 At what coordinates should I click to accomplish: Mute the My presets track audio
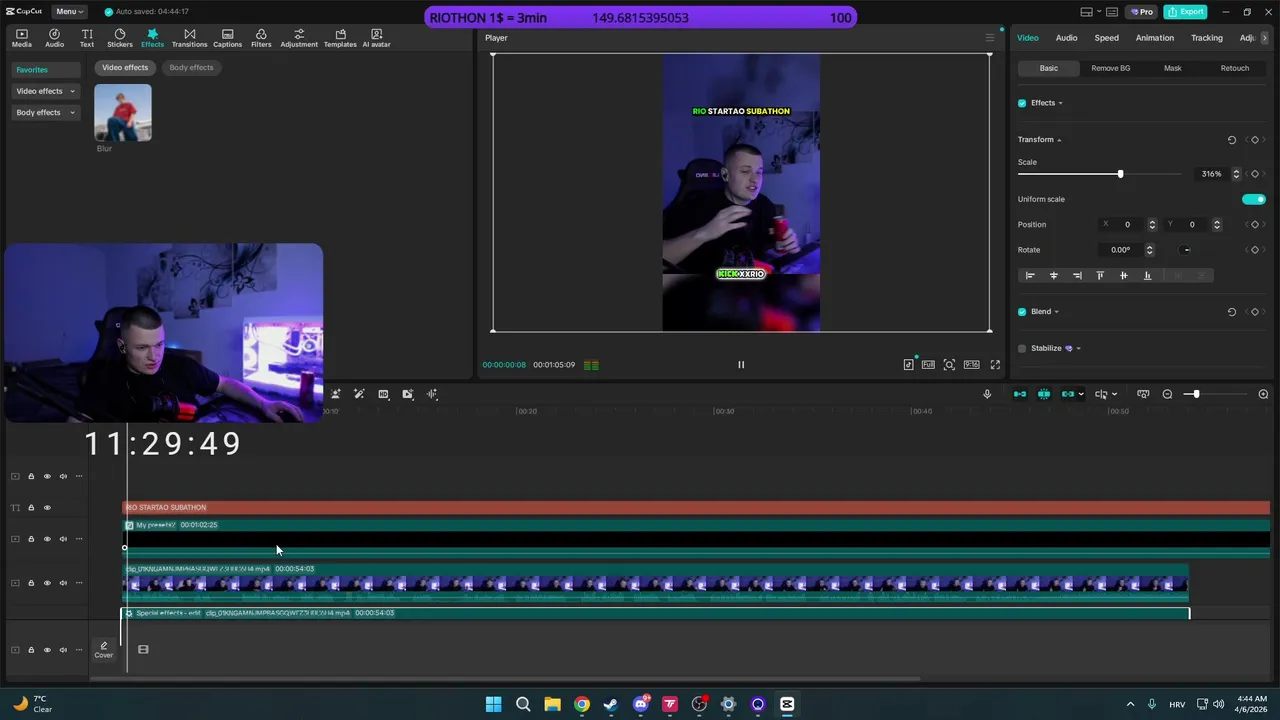[63, 539]
